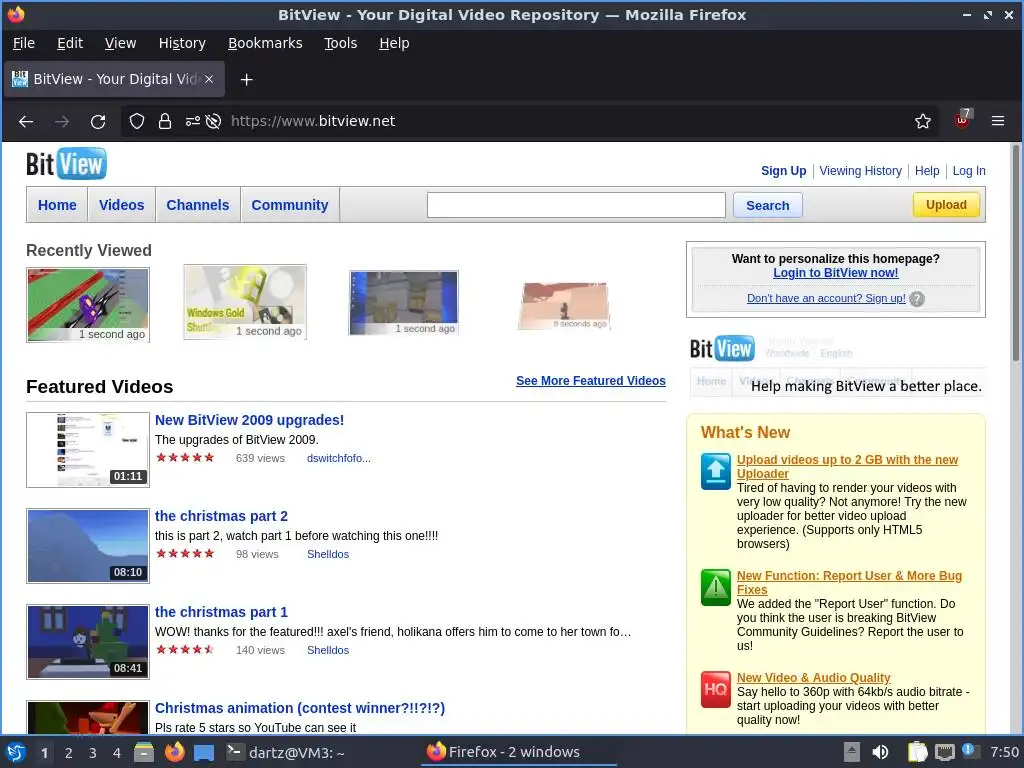Image resolution: width=1024 pixels, height=768 pixels.
Task: Click the blue Uploader arrow icon
Action: [716, 471]
